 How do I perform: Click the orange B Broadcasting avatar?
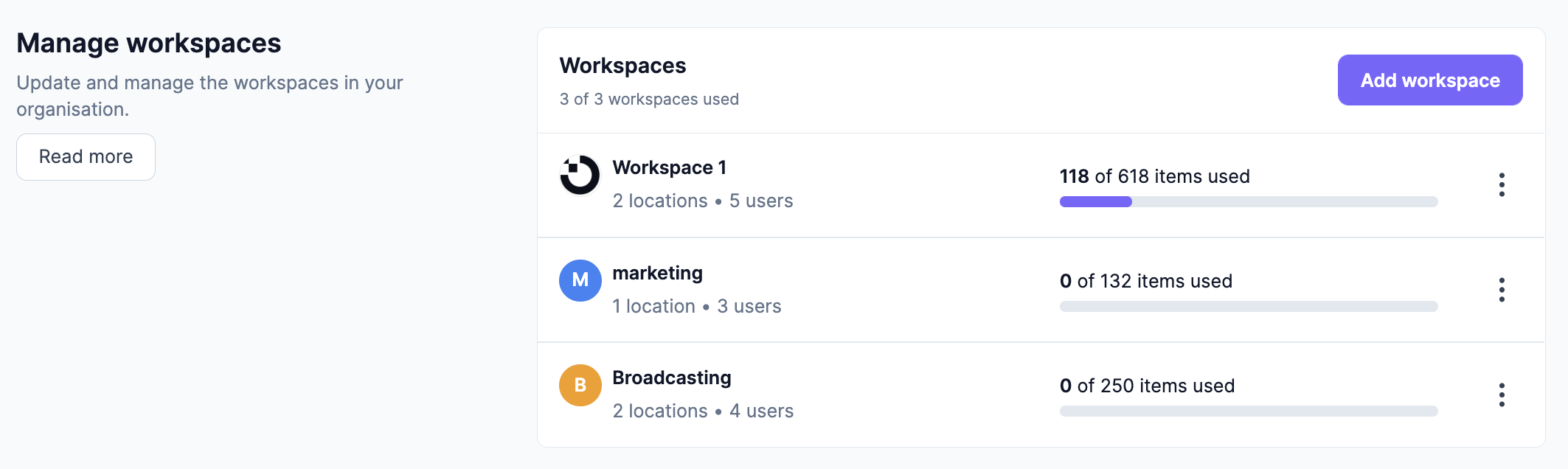coord(580,385)
